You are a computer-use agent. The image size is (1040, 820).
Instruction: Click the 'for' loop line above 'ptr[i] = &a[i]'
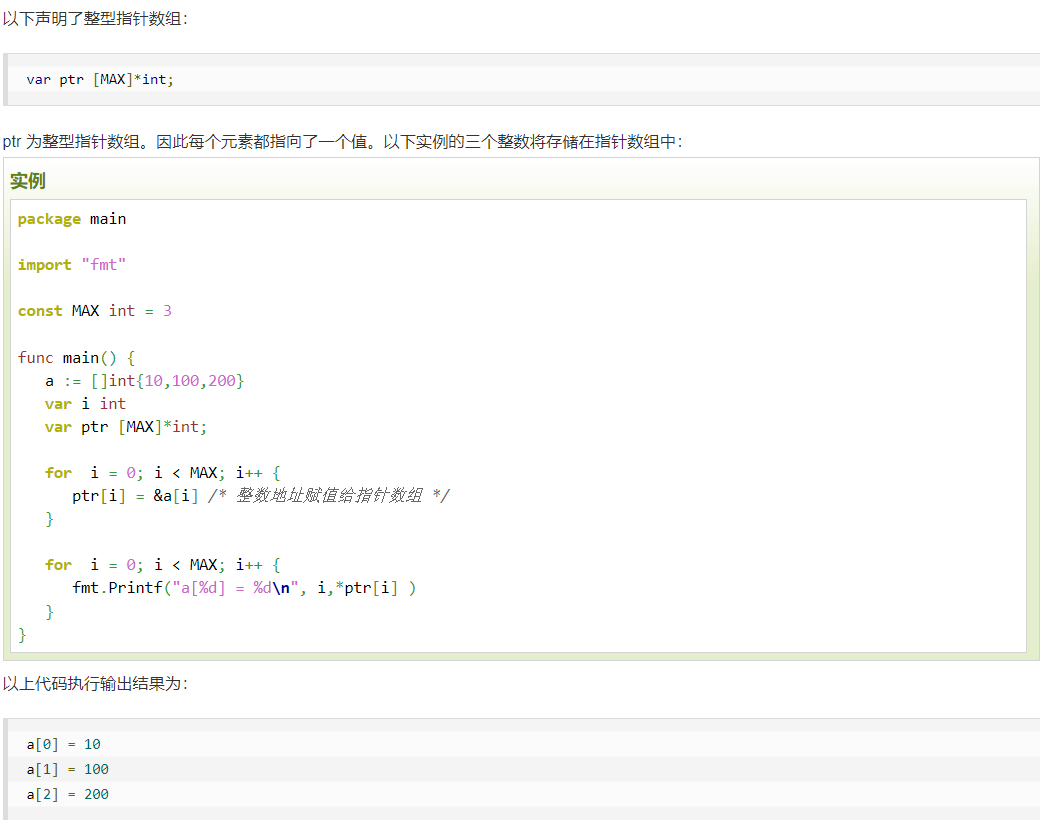coord(162,472)
